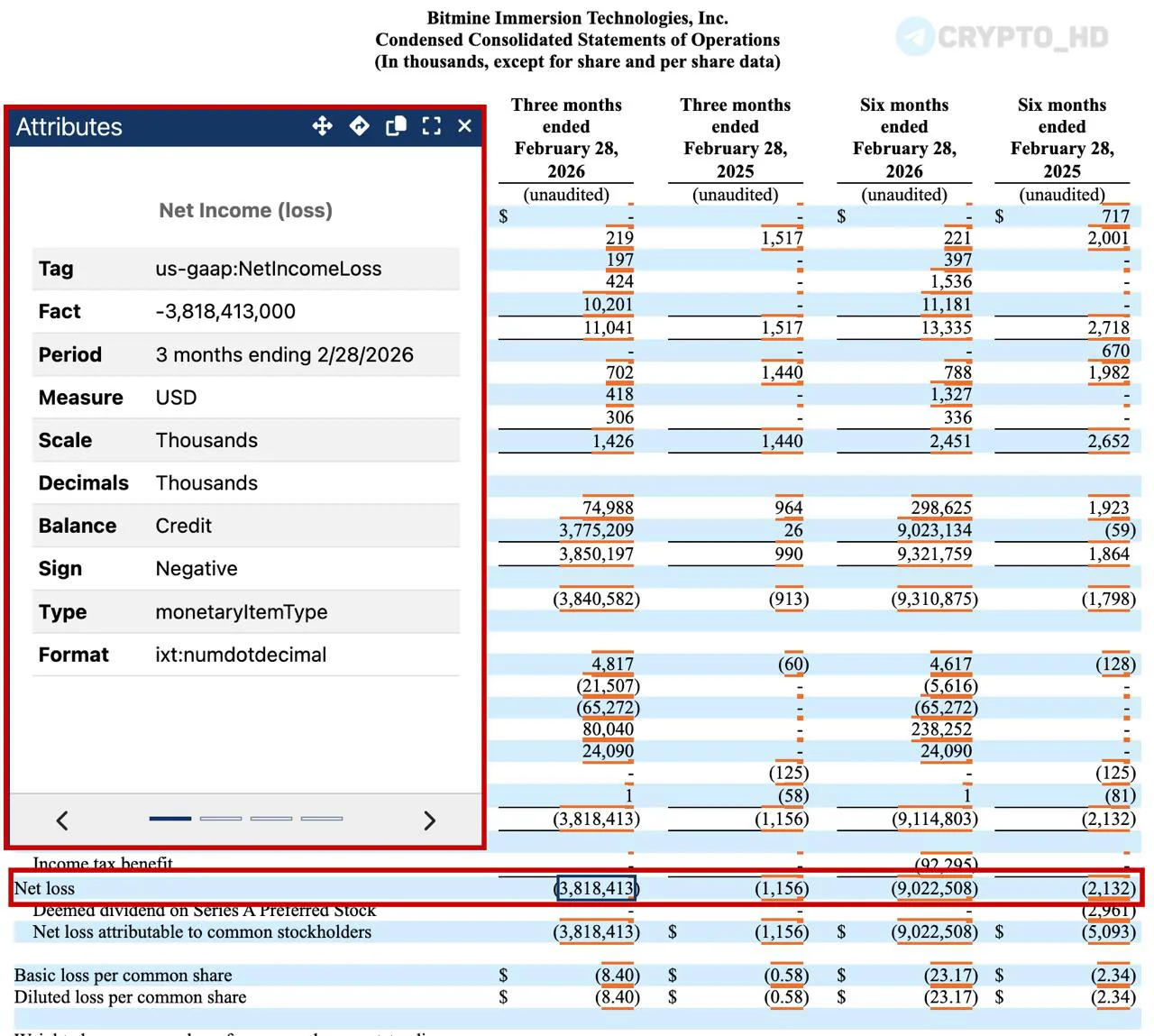Go to previous attributes page arrow
The image size is (1154, 1036).
pyautogui.click(x=62, y=821)
